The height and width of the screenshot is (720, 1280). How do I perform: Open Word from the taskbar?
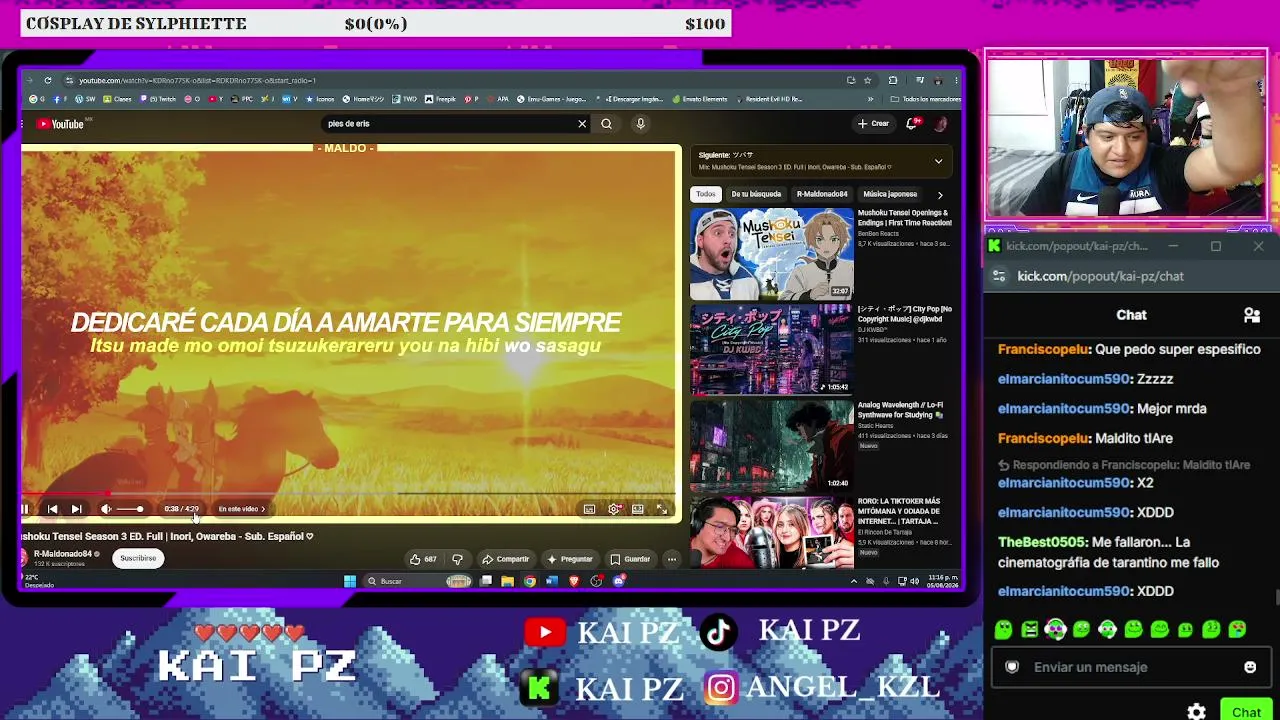click(552, 581)
